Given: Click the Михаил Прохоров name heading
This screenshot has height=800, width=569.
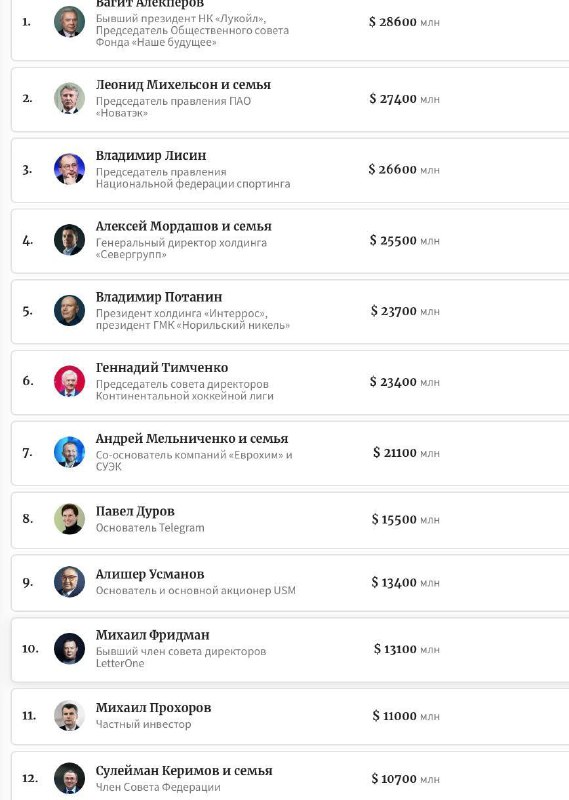Looking at the screenshot, I should pyautogui.click(x=153, y=708).
